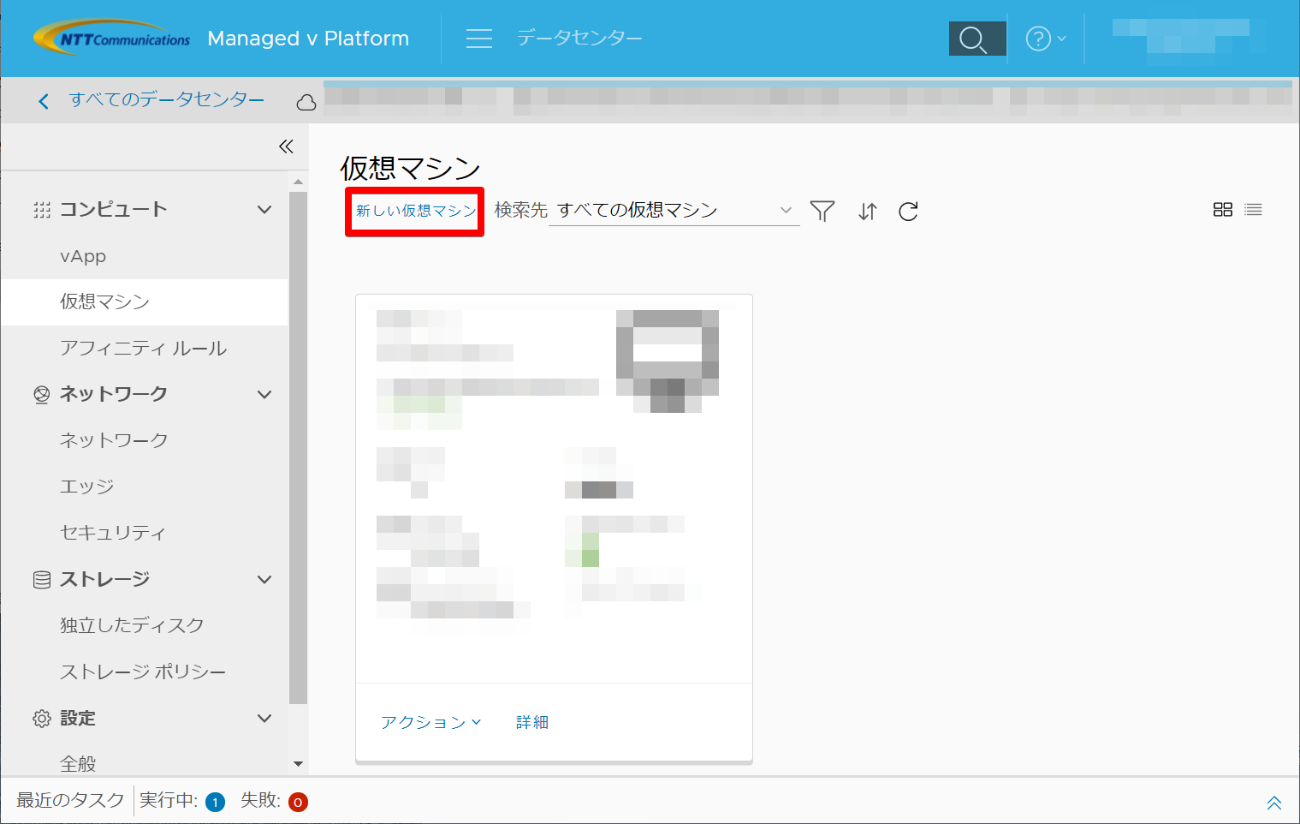The width and height of the screenshot is (1300, 824).
Task: Click 最近のタスク label
Action: [x=70, y=801]
